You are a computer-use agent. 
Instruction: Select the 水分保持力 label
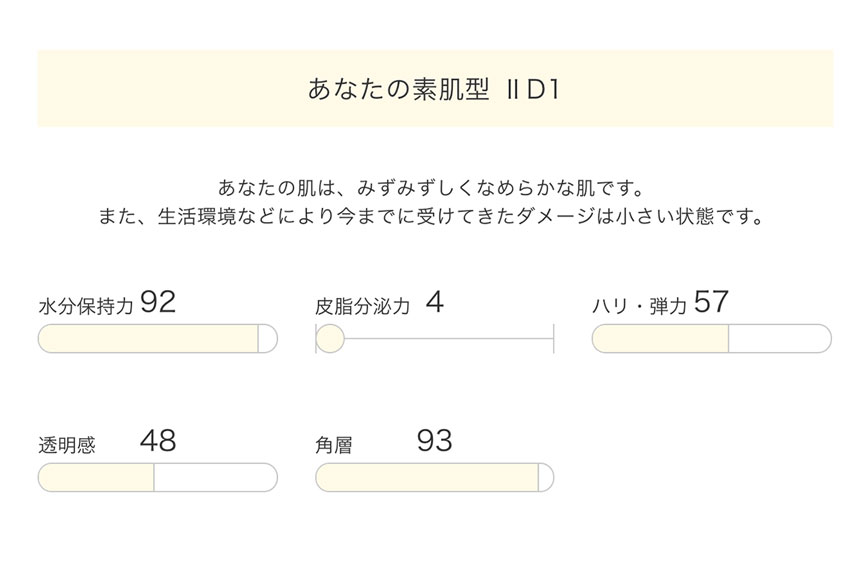(85, 307)
